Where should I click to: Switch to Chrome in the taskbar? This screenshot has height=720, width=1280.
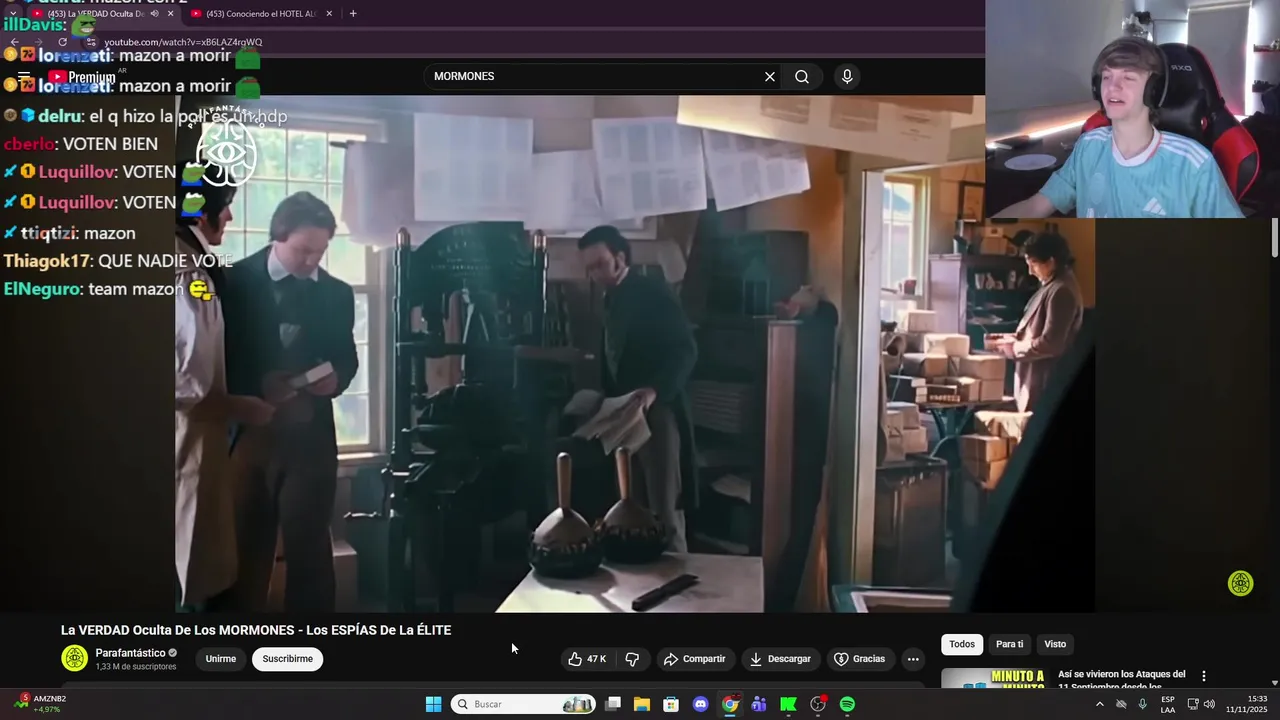pyautogui.click(x=730, y=704)
